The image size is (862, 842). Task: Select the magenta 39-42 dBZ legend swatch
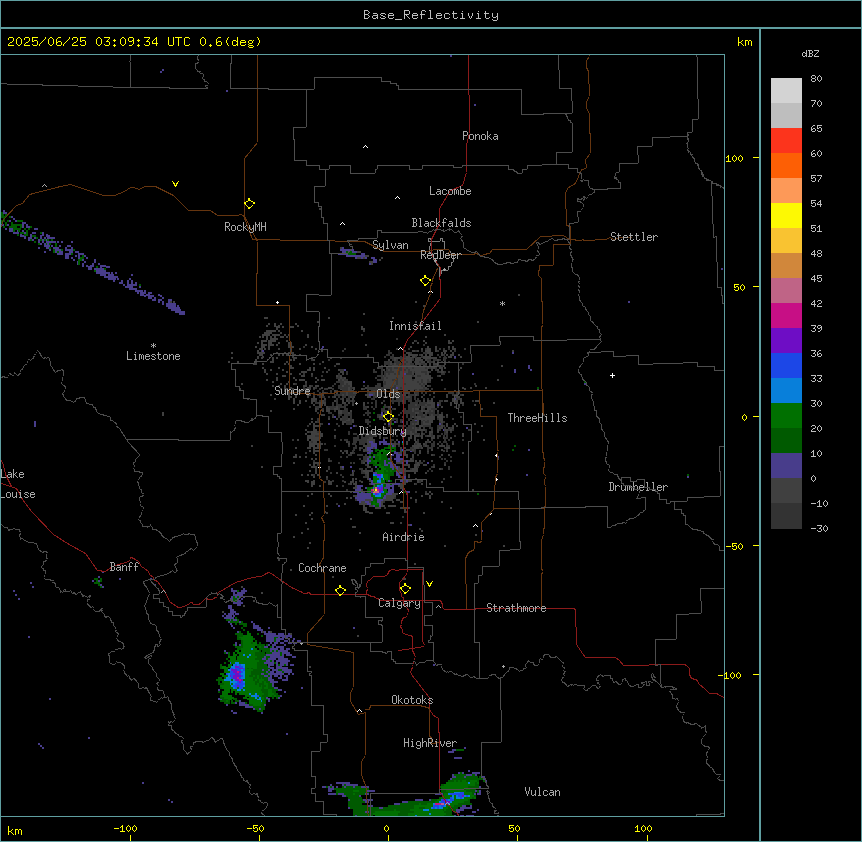point(786,315)
